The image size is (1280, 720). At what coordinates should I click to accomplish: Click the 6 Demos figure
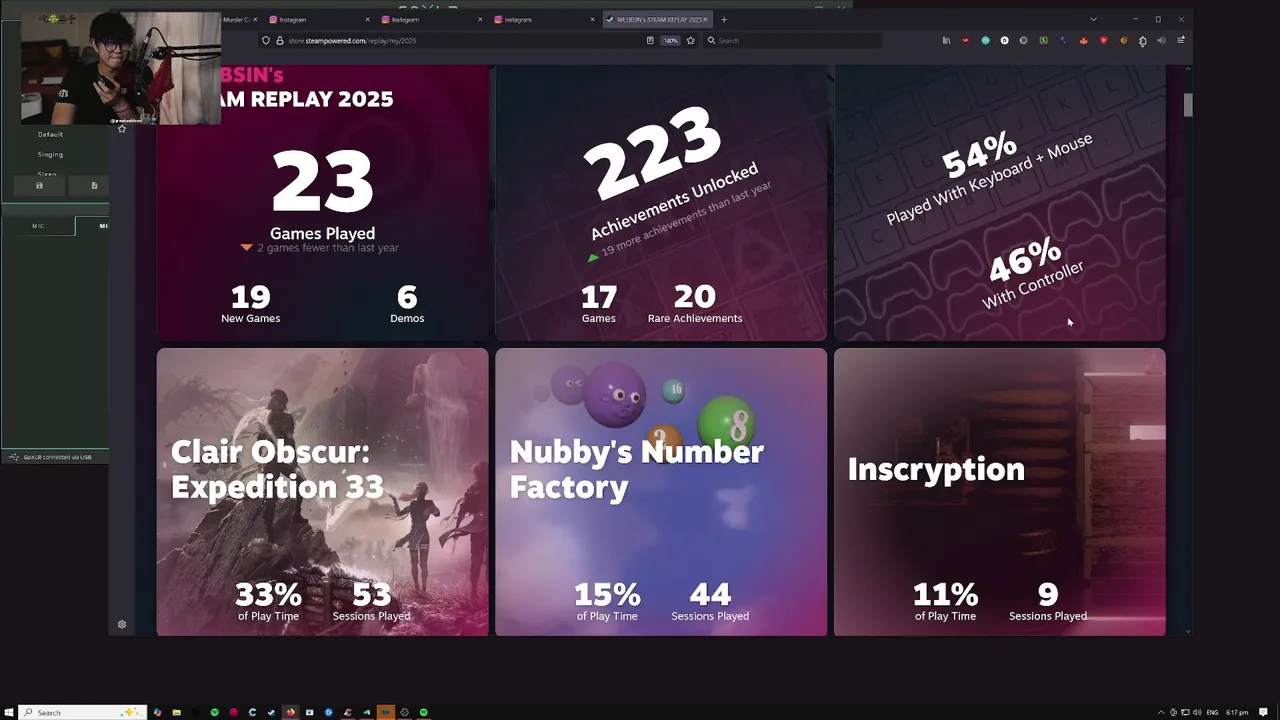pos(407,304)
